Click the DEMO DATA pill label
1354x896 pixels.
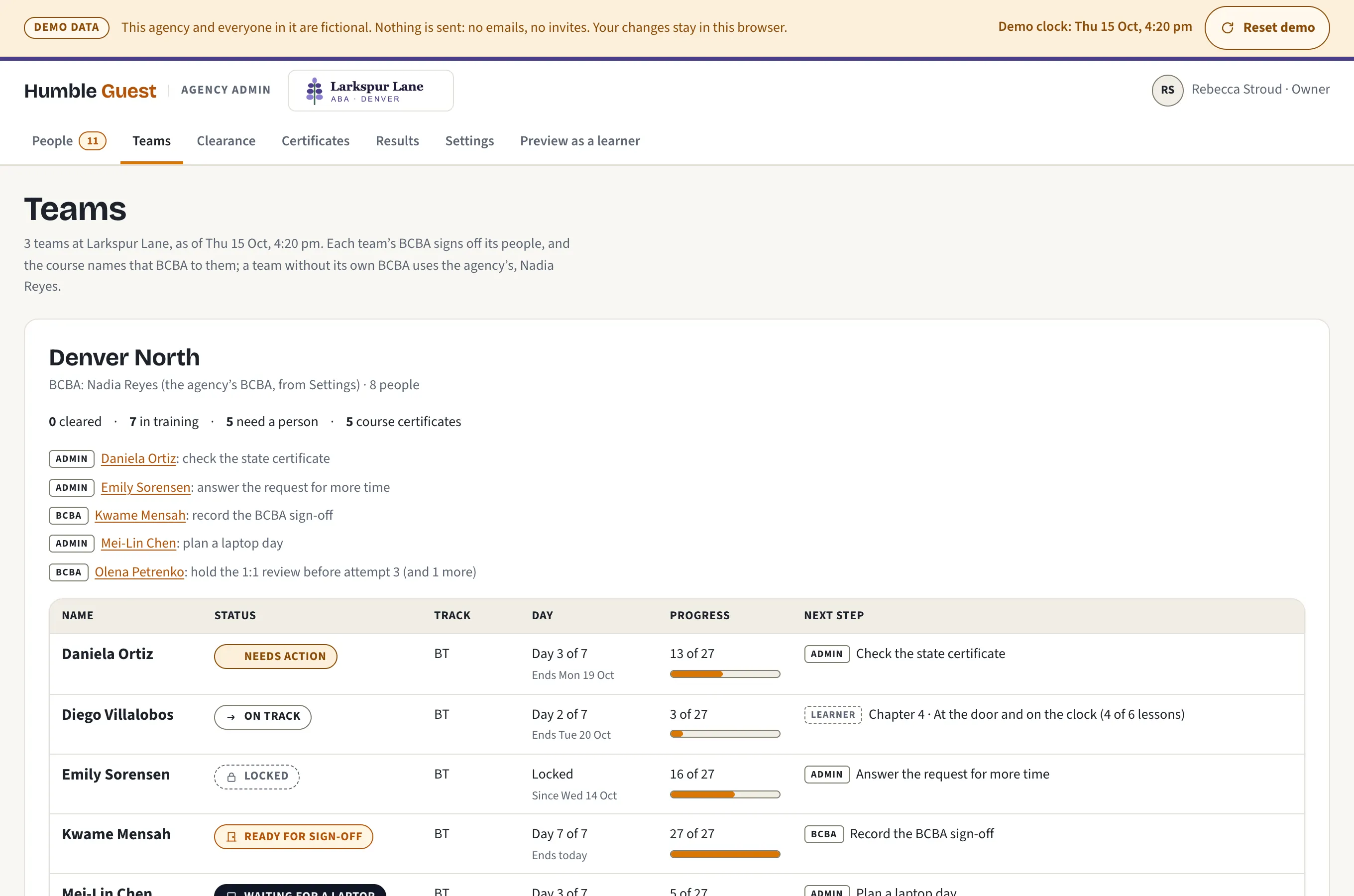[66, 27]
